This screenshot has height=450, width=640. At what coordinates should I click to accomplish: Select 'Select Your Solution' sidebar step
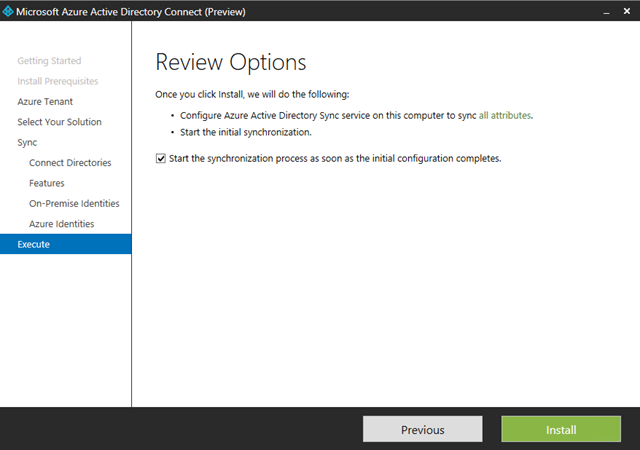point(59,122)
